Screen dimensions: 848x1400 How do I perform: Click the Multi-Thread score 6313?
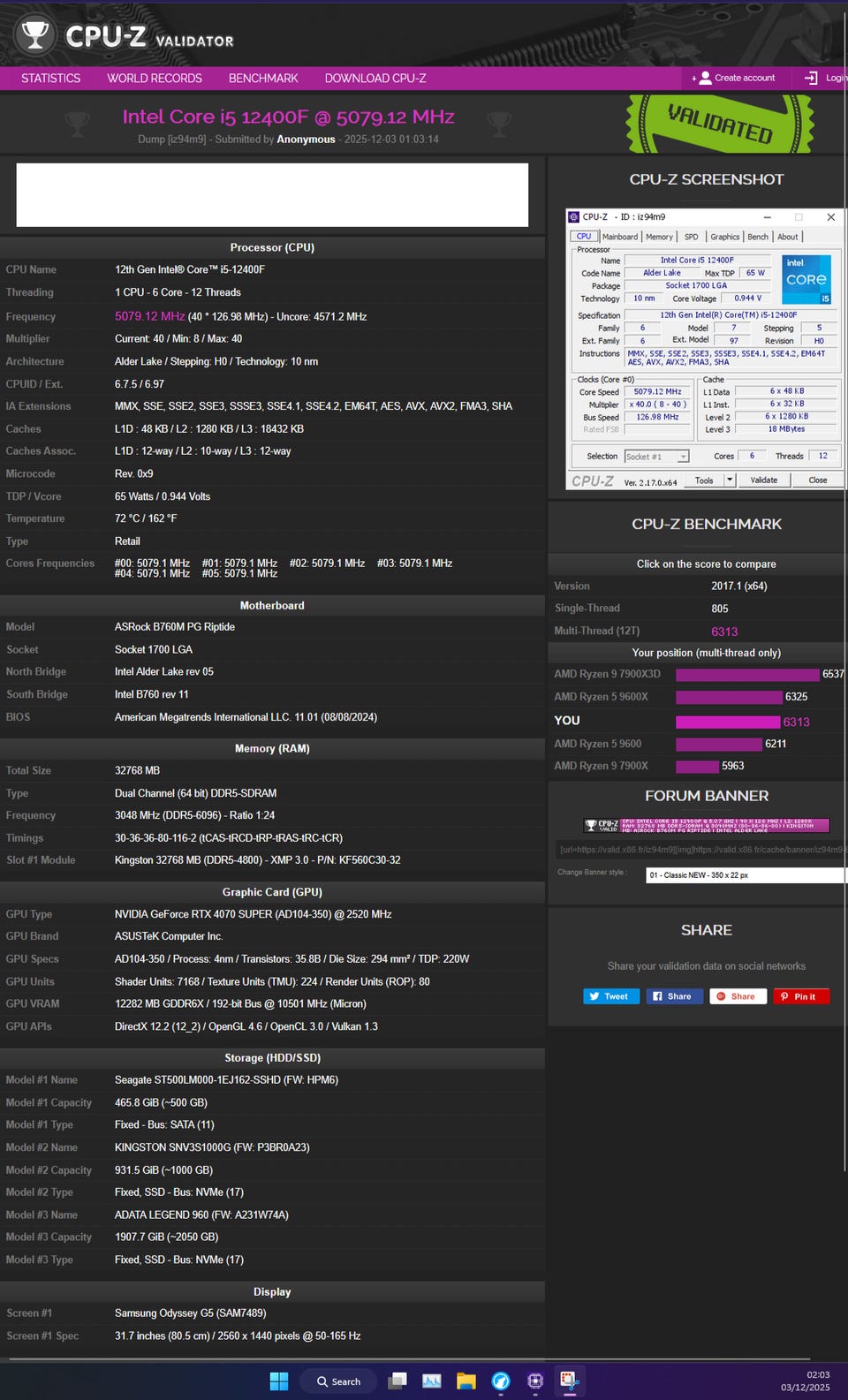tap(724, 632)
